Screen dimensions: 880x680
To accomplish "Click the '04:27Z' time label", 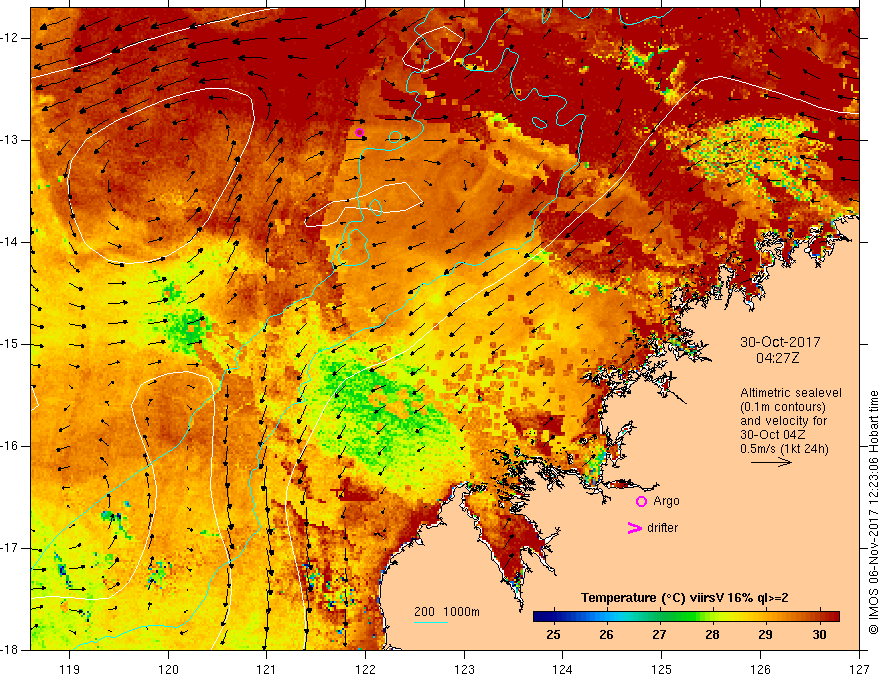I will tap(777, 358).
